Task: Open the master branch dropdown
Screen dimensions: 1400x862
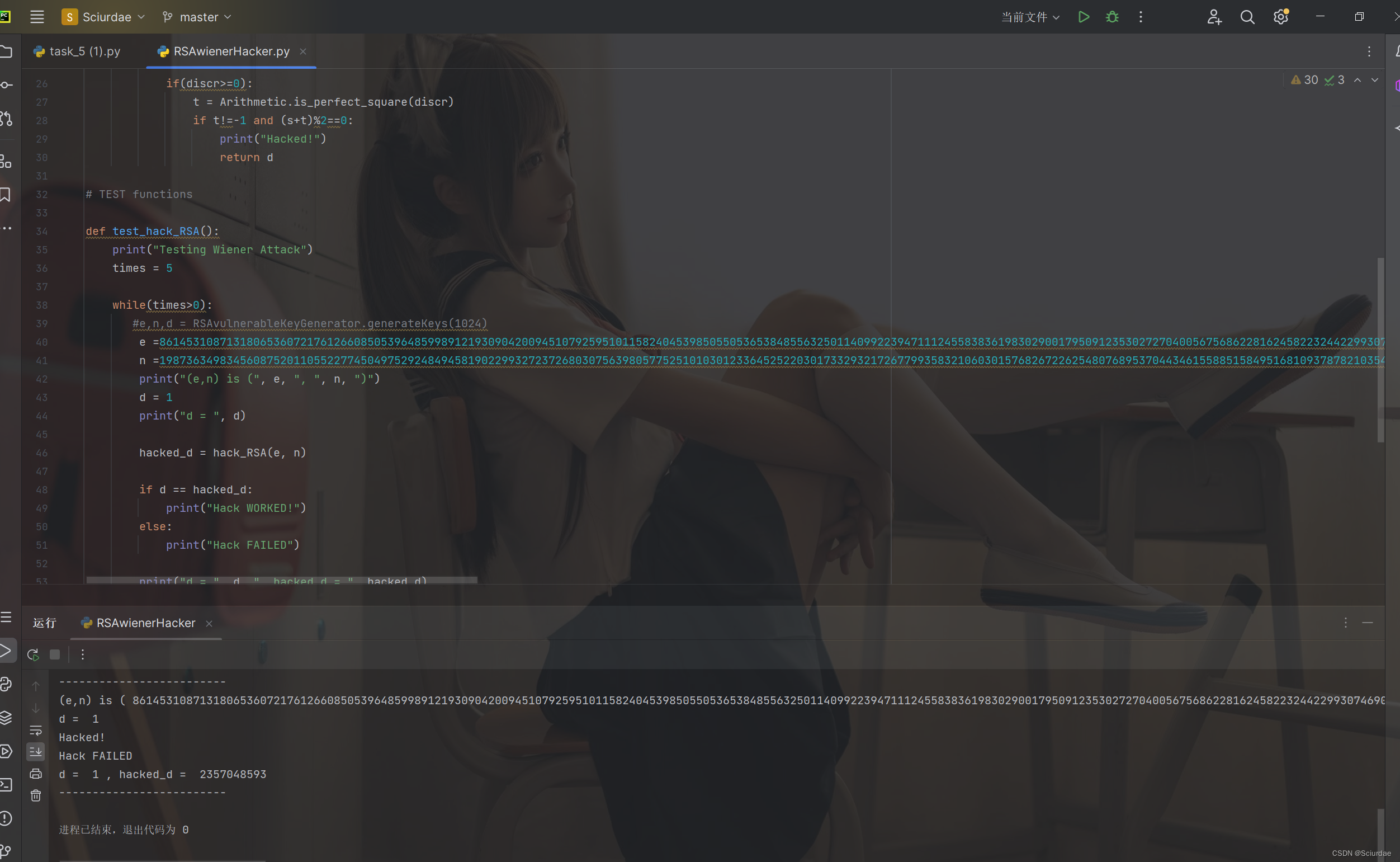Action: click(x=196, y=17)
